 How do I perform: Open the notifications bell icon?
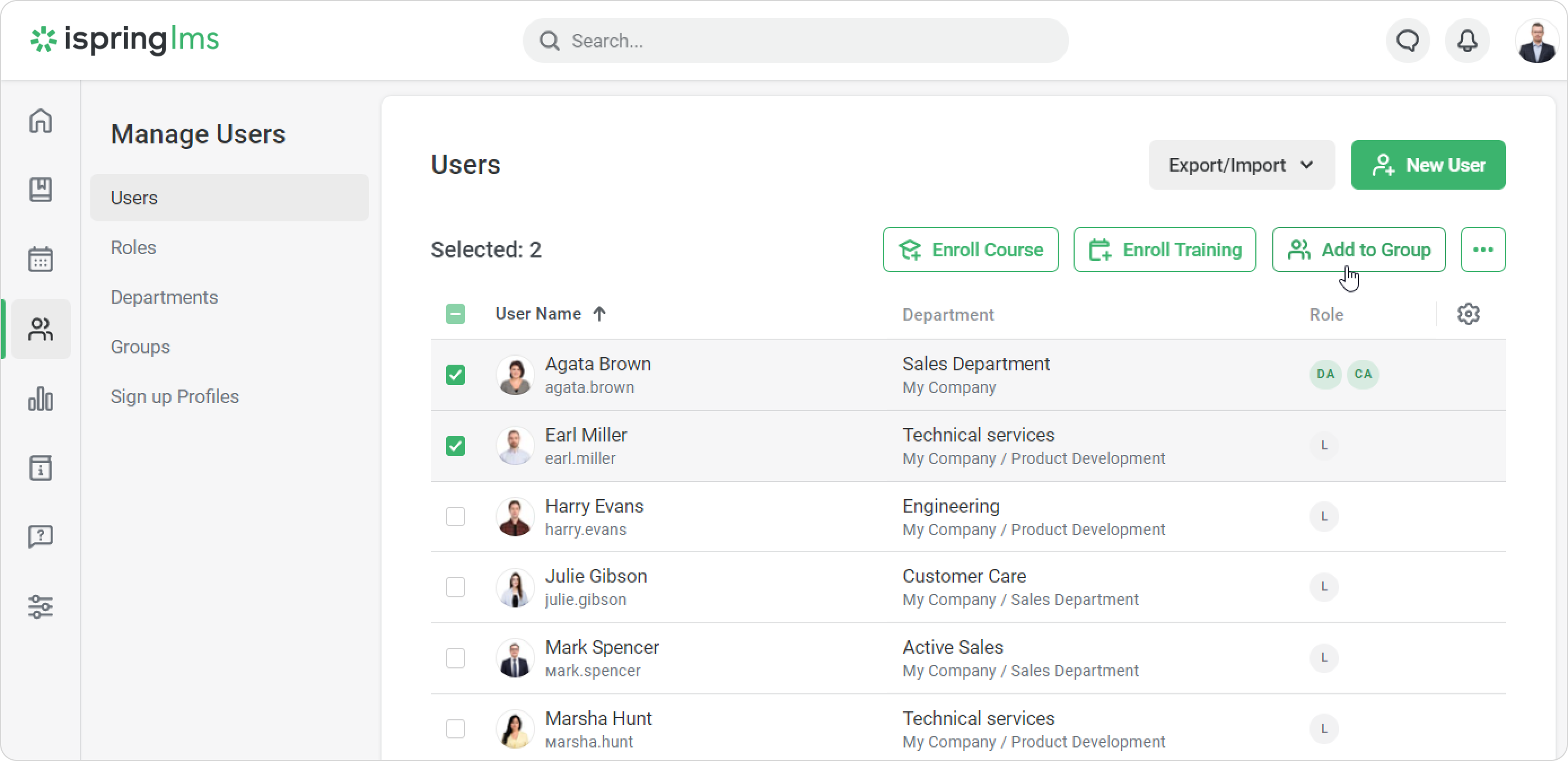pyautogui.click(x=1467, y=41)
